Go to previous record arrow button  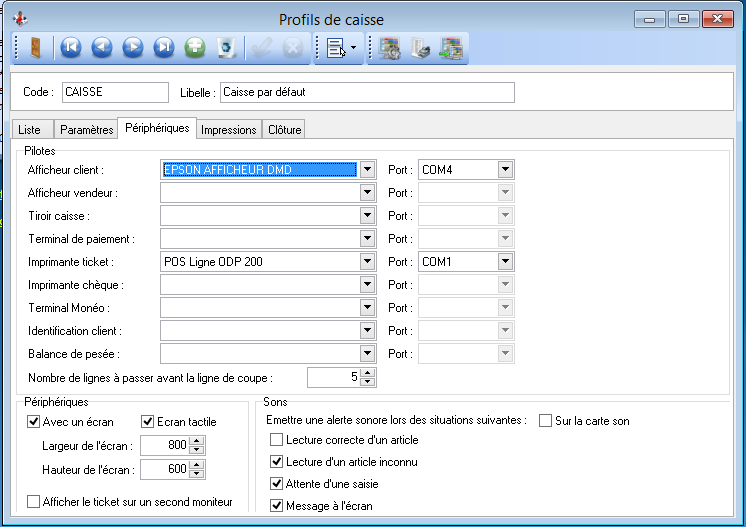(102, 48)
